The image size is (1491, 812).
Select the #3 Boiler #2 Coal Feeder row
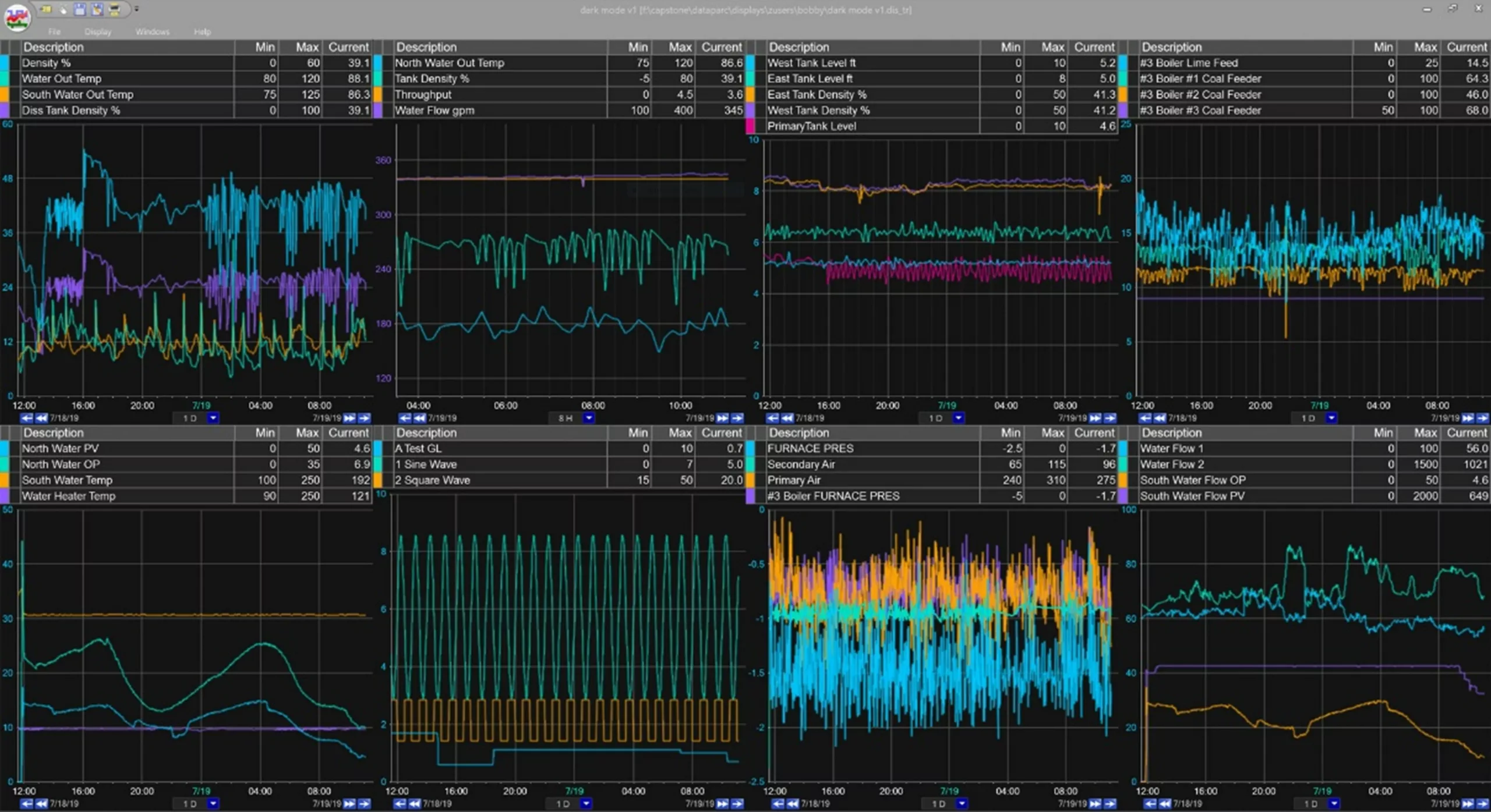pyautogui.click(x=1305, y=94)
